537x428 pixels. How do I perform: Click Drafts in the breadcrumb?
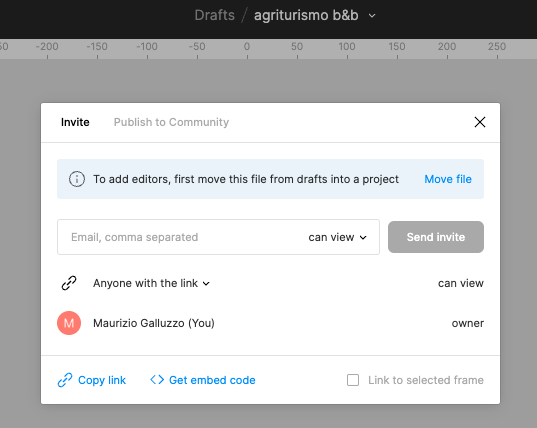(214, 15)
